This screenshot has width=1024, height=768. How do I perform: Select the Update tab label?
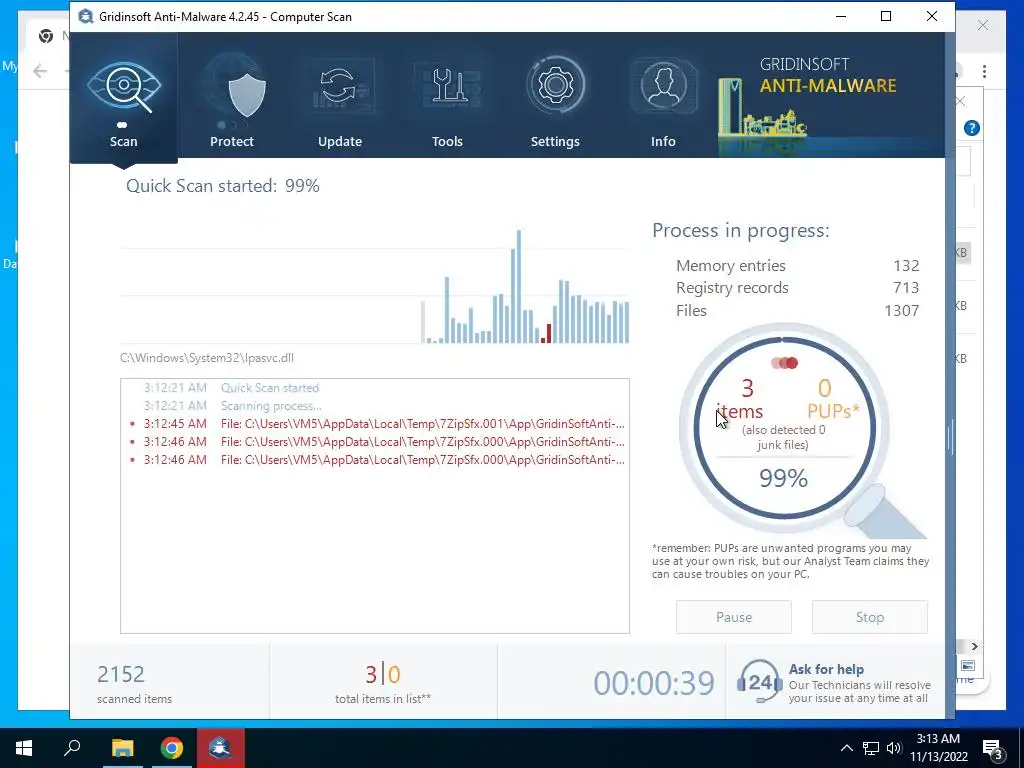(340, 141)
